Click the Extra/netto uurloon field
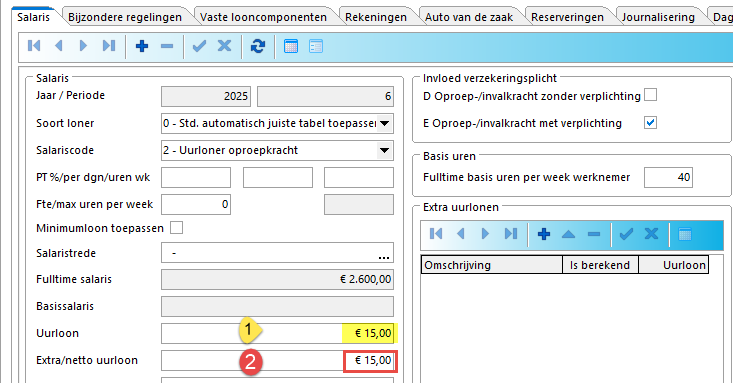This screenshot has height=383, width=733. point(278,361)
